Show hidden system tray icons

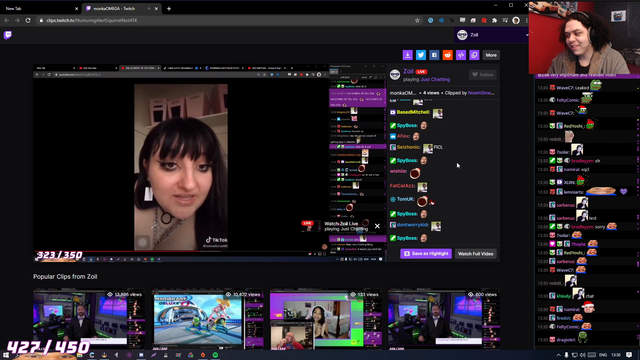(x=558, y=355)
